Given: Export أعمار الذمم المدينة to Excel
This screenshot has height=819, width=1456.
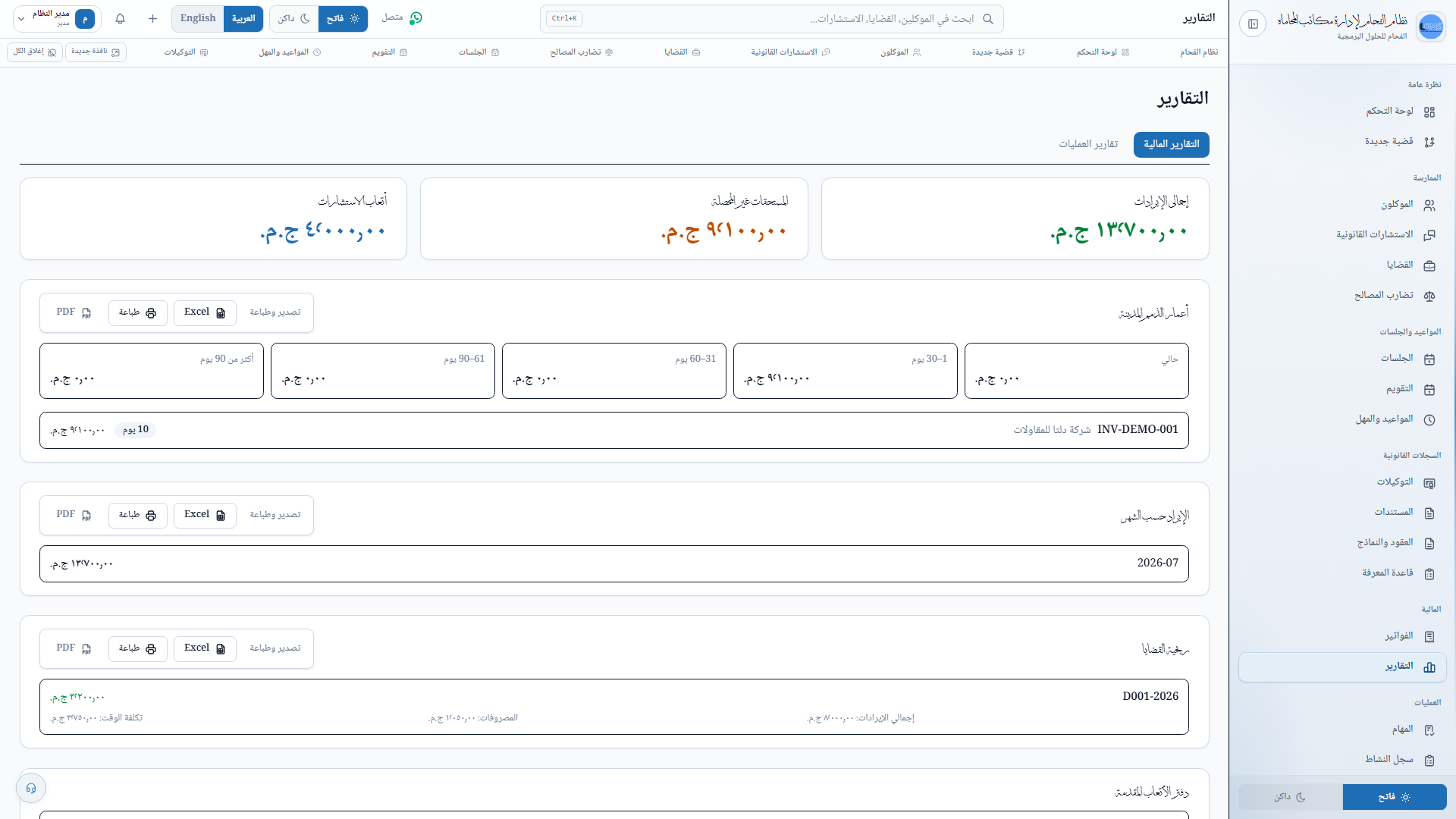Looking at the screenshot, I should click(205, 313).
